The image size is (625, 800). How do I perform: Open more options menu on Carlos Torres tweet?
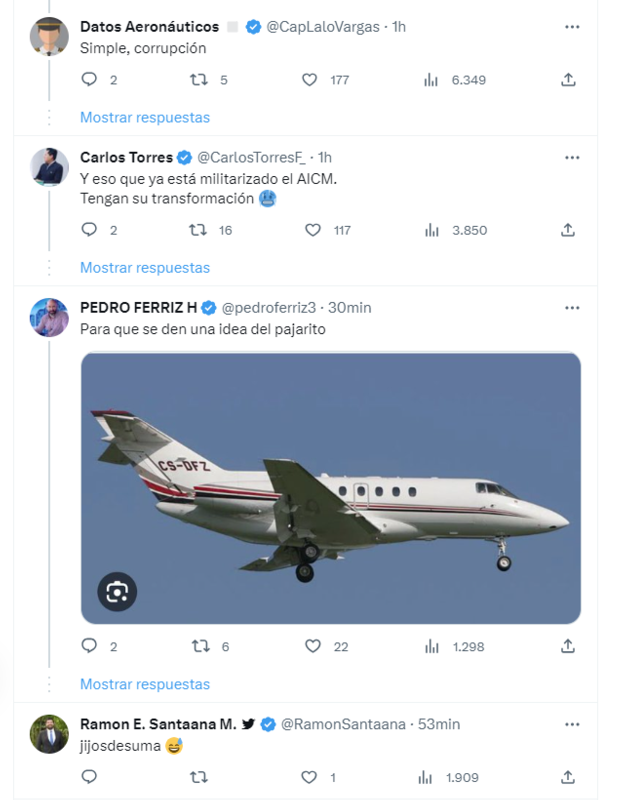572,157
